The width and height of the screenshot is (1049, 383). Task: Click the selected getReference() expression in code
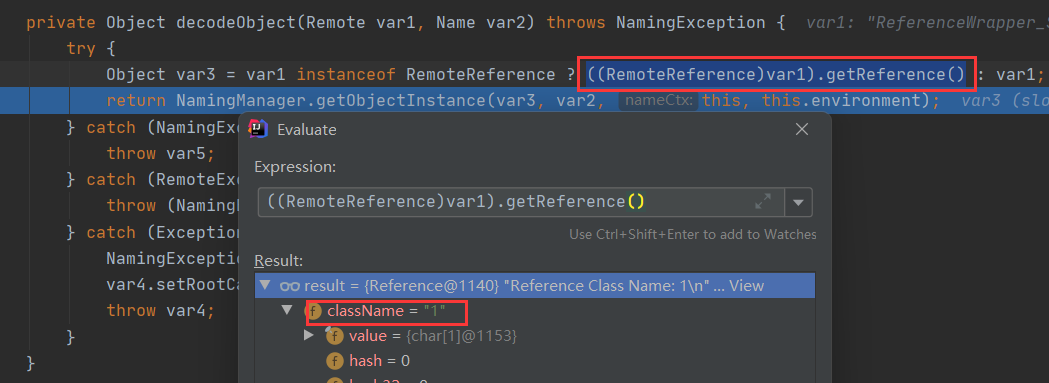click(x=776, y=74)
